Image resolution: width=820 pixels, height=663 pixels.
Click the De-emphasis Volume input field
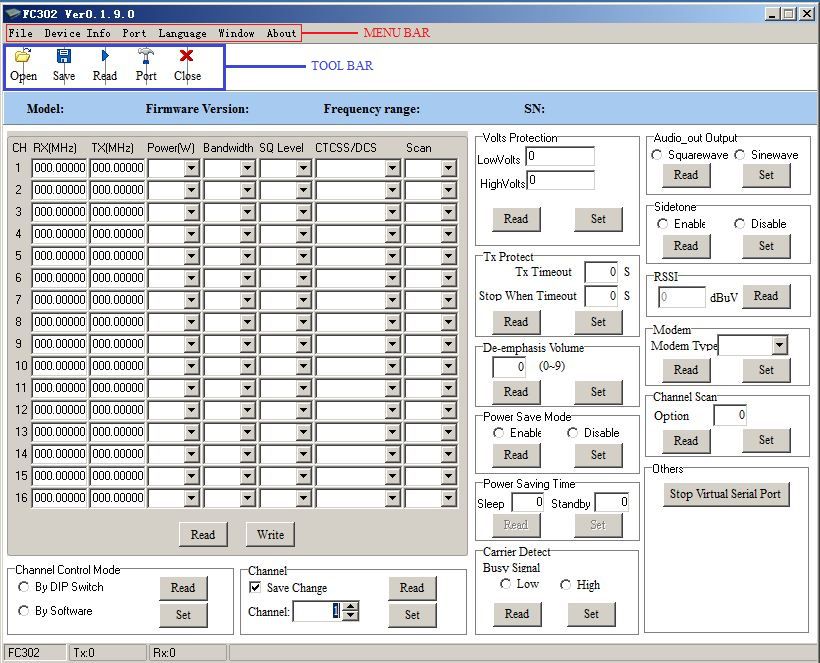(509, 367)
